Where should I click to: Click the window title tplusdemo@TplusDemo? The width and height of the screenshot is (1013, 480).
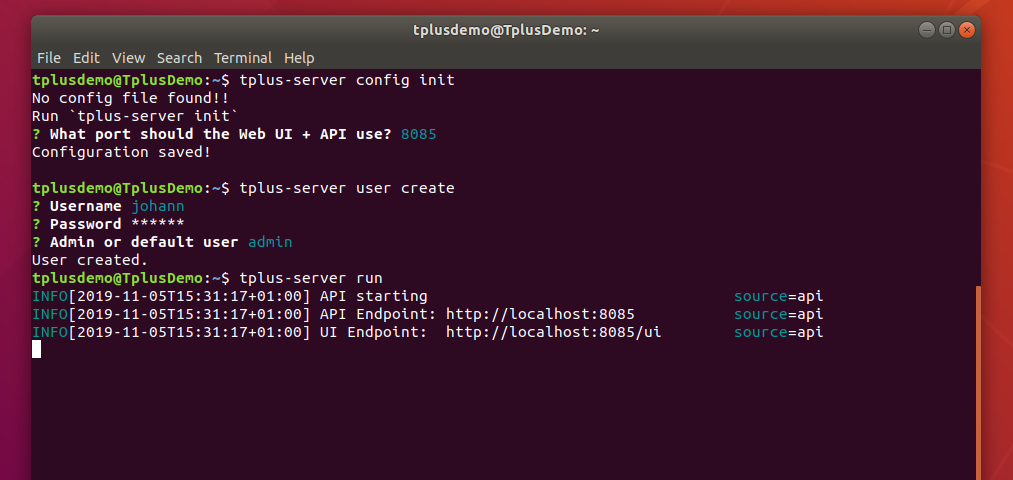tap(506, 30)
